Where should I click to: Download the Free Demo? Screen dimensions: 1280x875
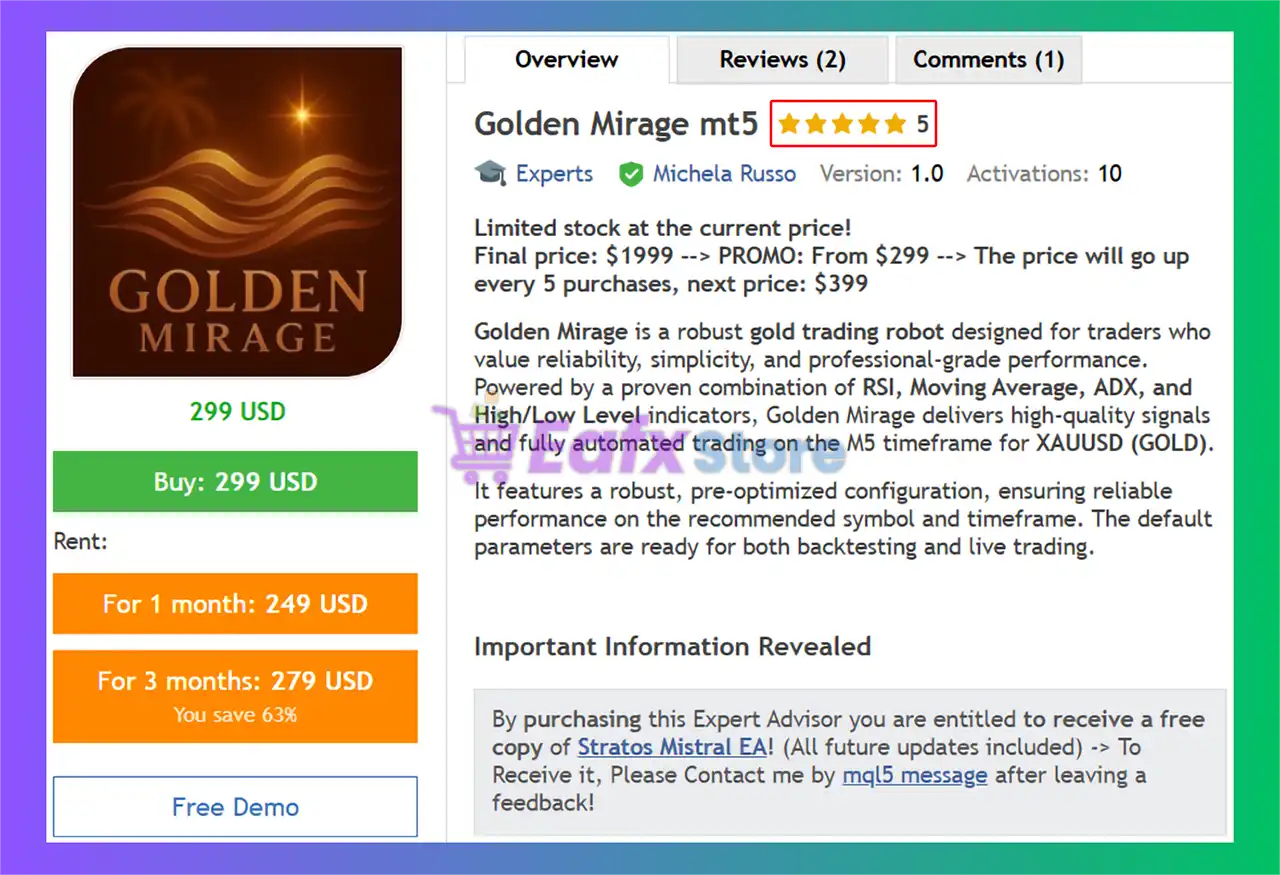tap(235, 807)
